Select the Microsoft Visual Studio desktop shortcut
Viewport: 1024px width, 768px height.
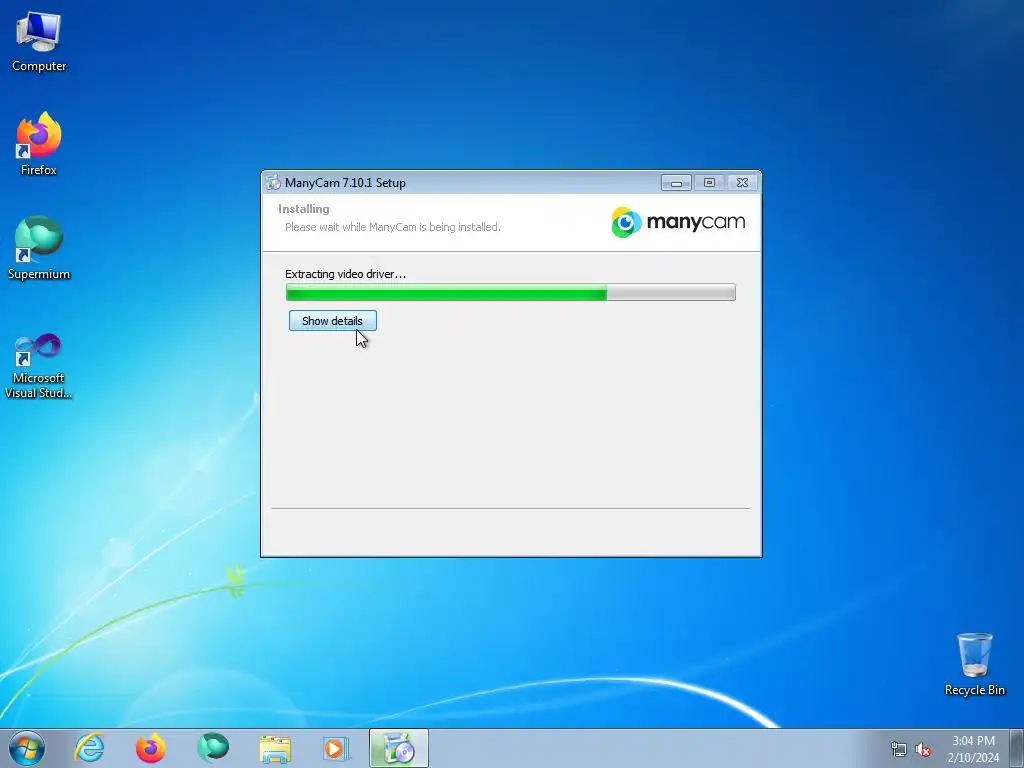coord(39,366)
